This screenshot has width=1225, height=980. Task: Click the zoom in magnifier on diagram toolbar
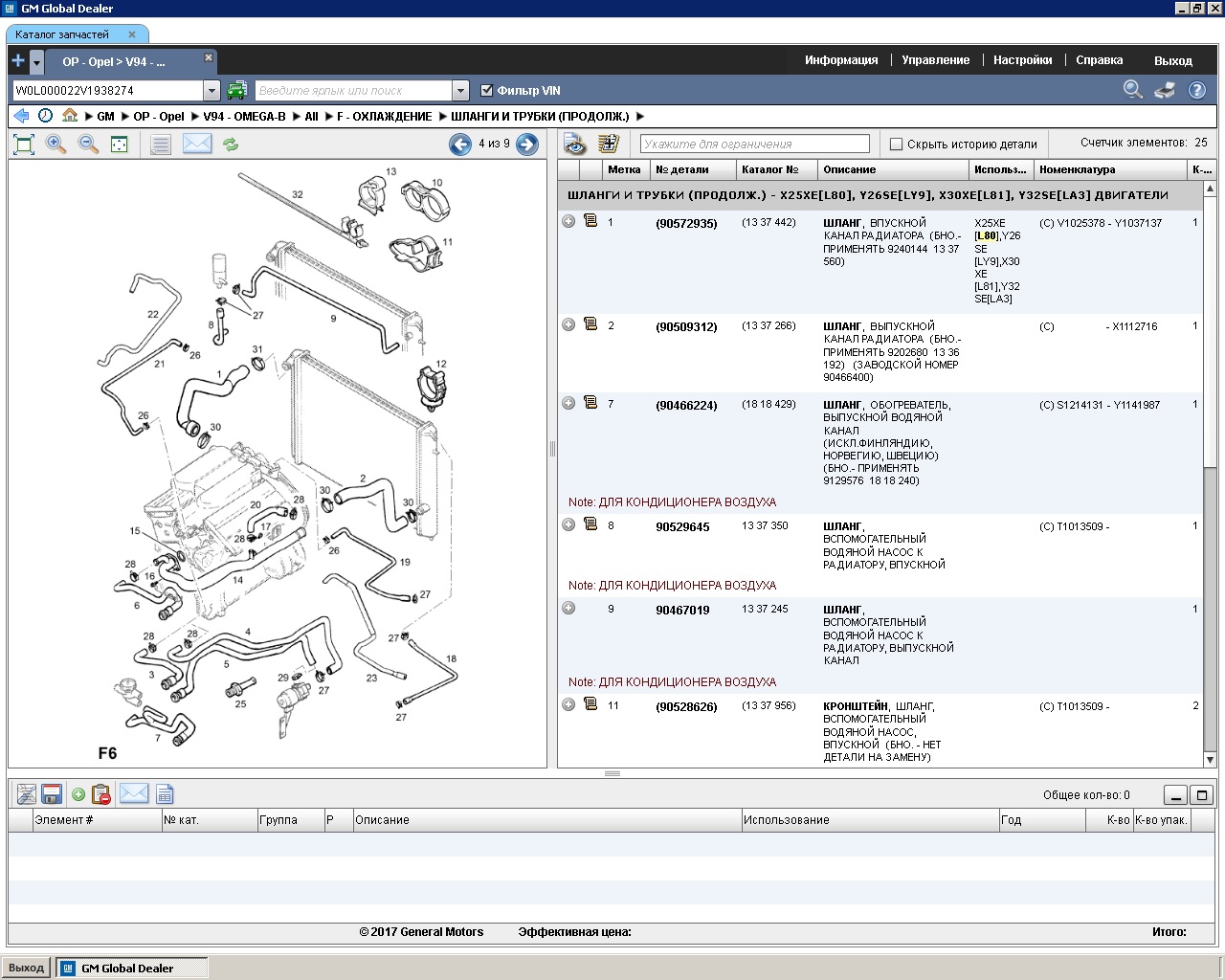pos(56,145)
